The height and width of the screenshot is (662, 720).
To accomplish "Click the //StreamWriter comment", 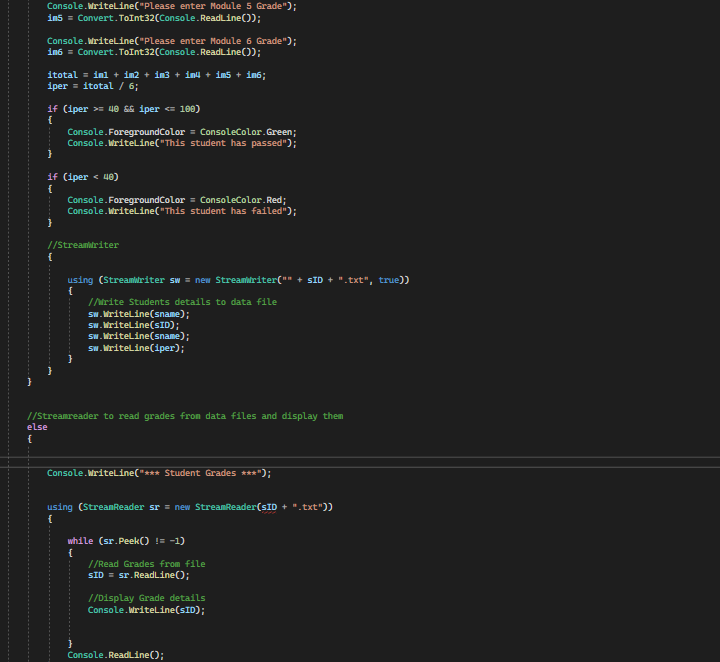I will pos(83,245).
